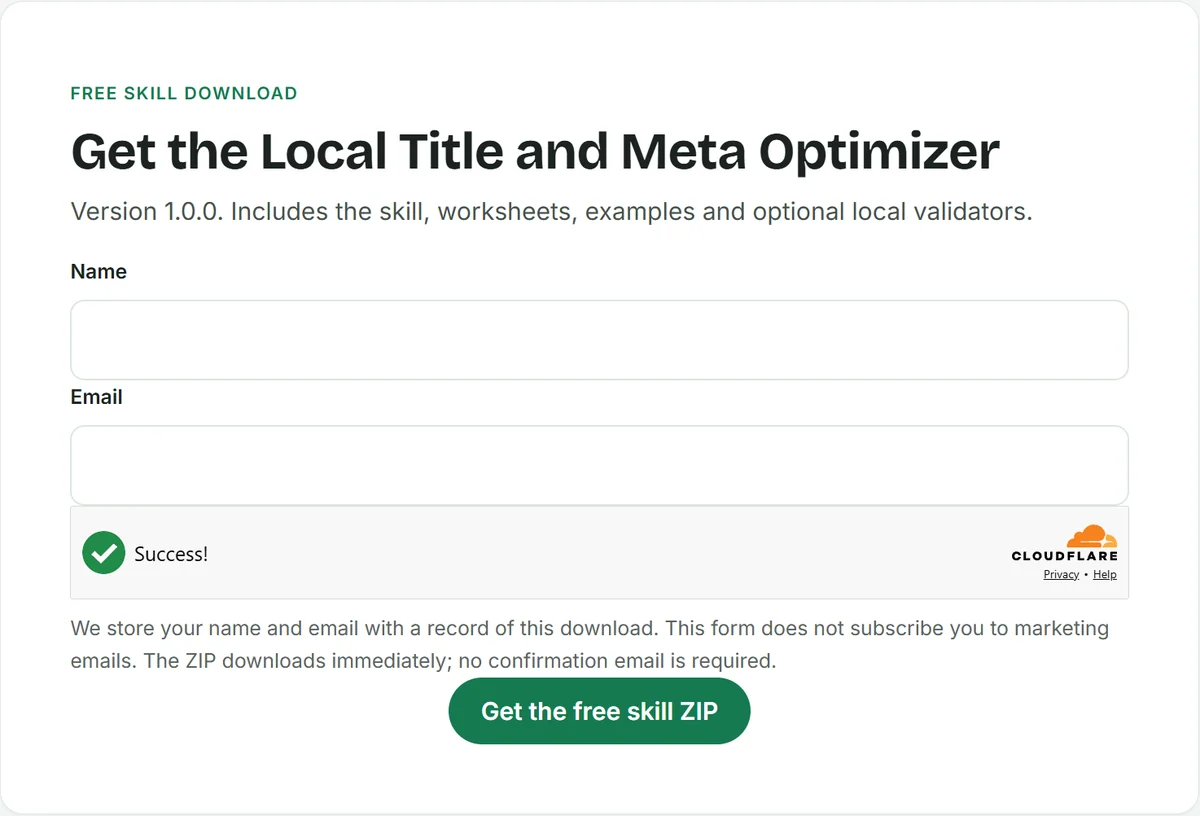
Task: Click the Version 1.0.0 description text
Action: (551, 212)
